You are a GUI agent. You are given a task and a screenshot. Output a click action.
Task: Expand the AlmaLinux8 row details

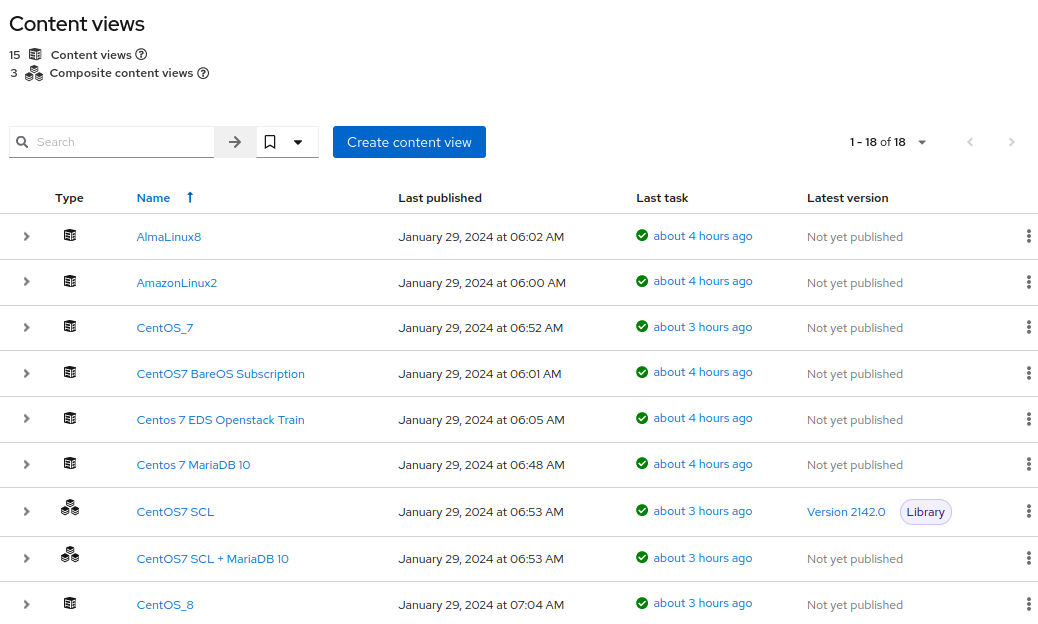coord(27,237)
